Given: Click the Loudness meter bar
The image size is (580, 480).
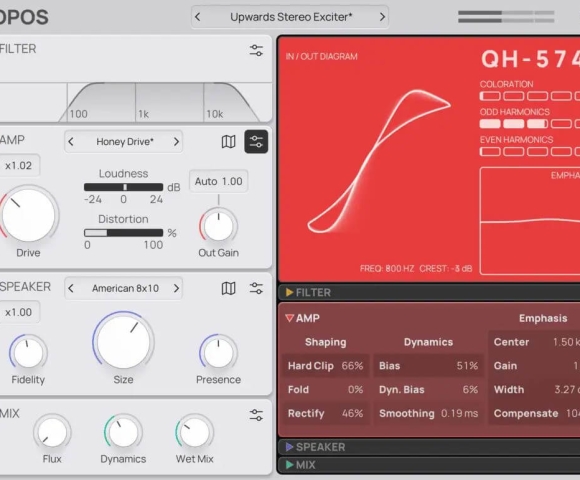Looking at the screenshot, I should coord(123,187).
